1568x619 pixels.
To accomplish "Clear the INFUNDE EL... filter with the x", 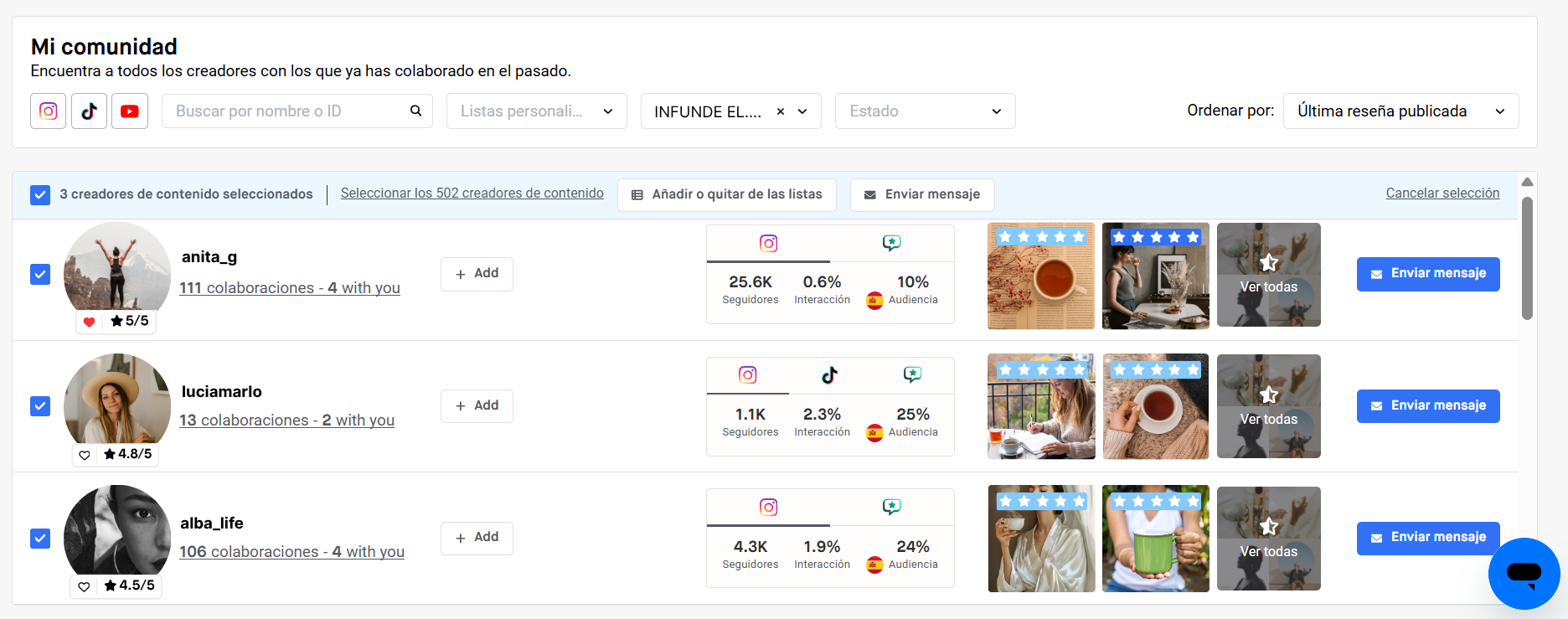I will pyautogui.click(x=781, y=111).
